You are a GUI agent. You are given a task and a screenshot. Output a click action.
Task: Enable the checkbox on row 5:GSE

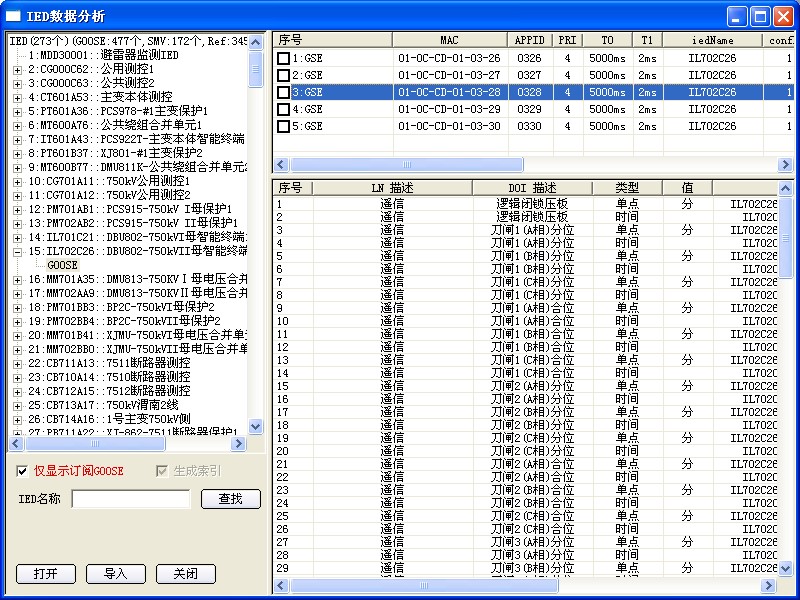[x=284, y=126]
